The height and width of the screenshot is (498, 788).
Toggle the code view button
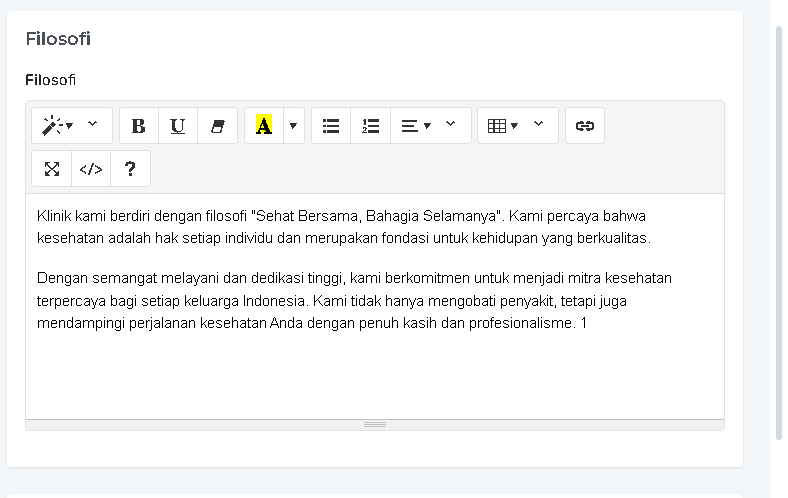pyautogui.click(x=91, y=169)
